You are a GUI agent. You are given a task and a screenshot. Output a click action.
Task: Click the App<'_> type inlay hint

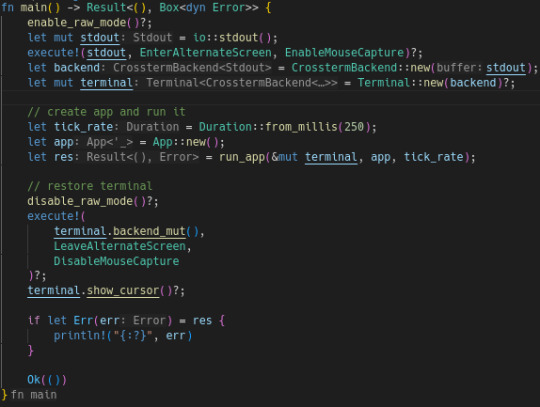click(x=110, y=142)
